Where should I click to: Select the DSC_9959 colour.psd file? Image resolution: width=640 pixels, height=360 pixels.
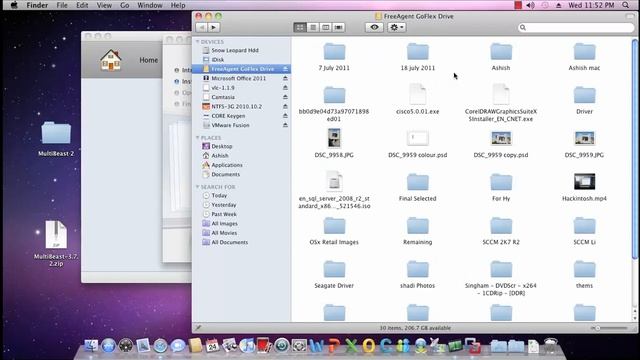coord(418,138)
